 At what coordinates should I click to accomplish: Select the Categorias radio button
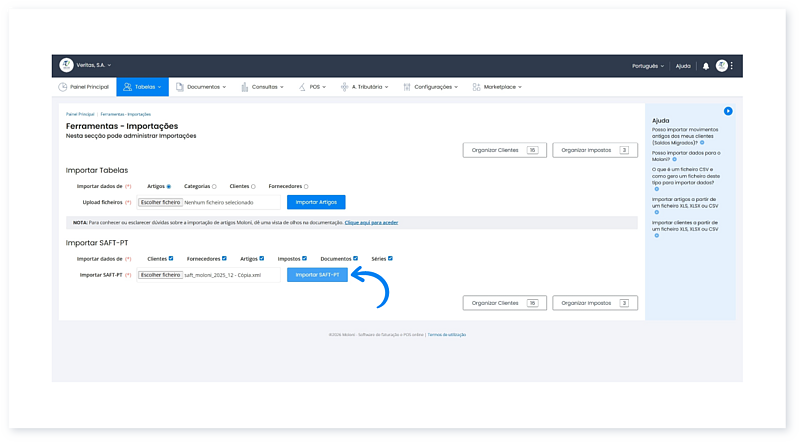(x=214, y=186)
